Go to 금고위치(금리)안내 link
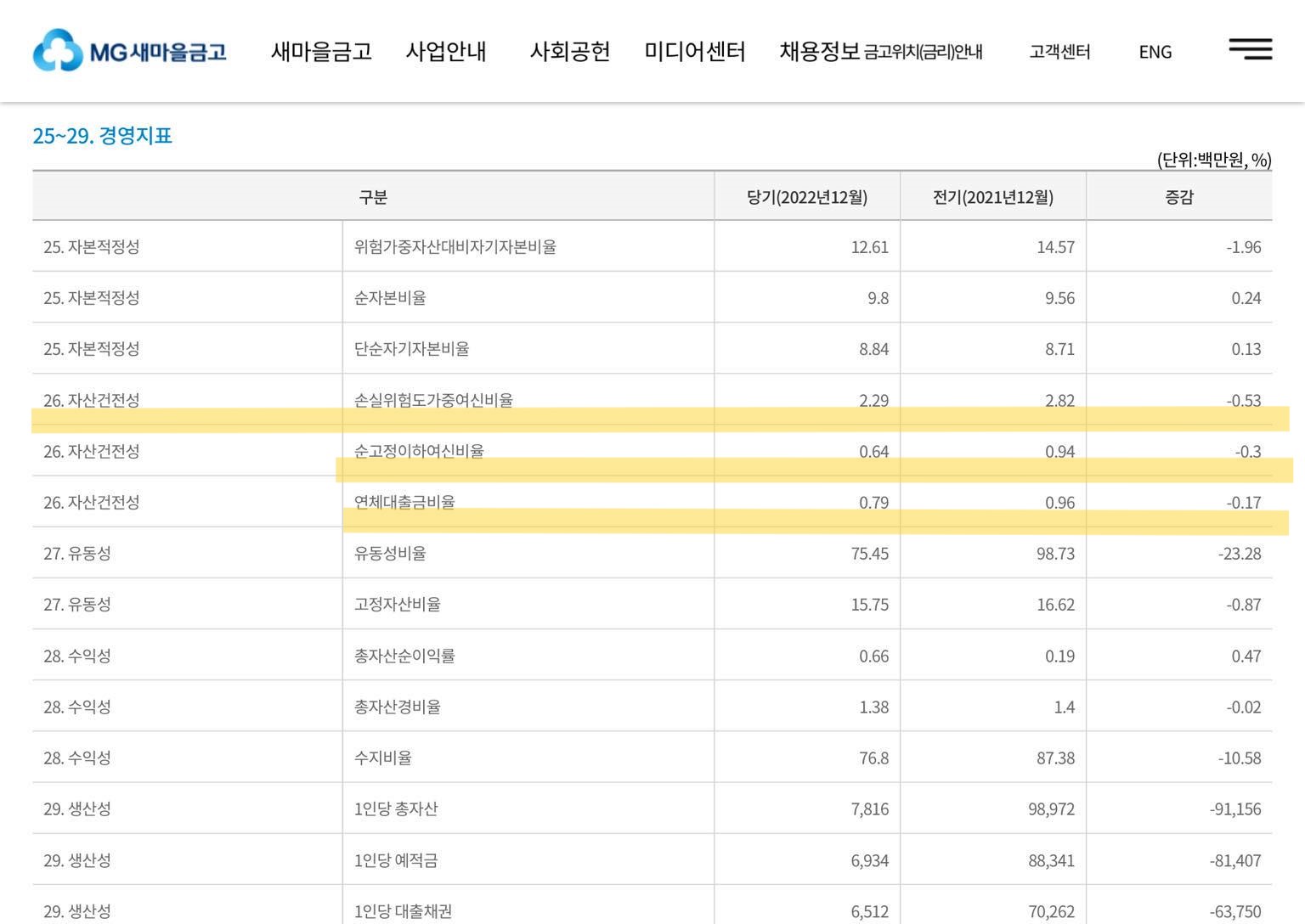This screenshot has width=1305, height=924. 924,53
